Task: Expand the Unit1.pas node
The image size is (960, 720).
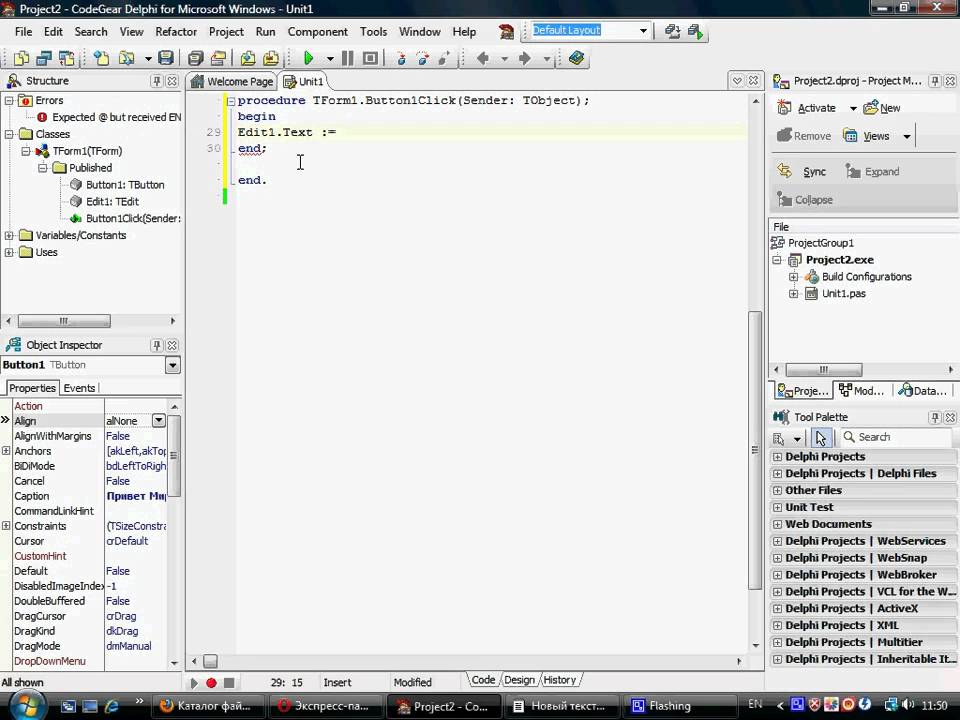Action: [x=793, y=294]
